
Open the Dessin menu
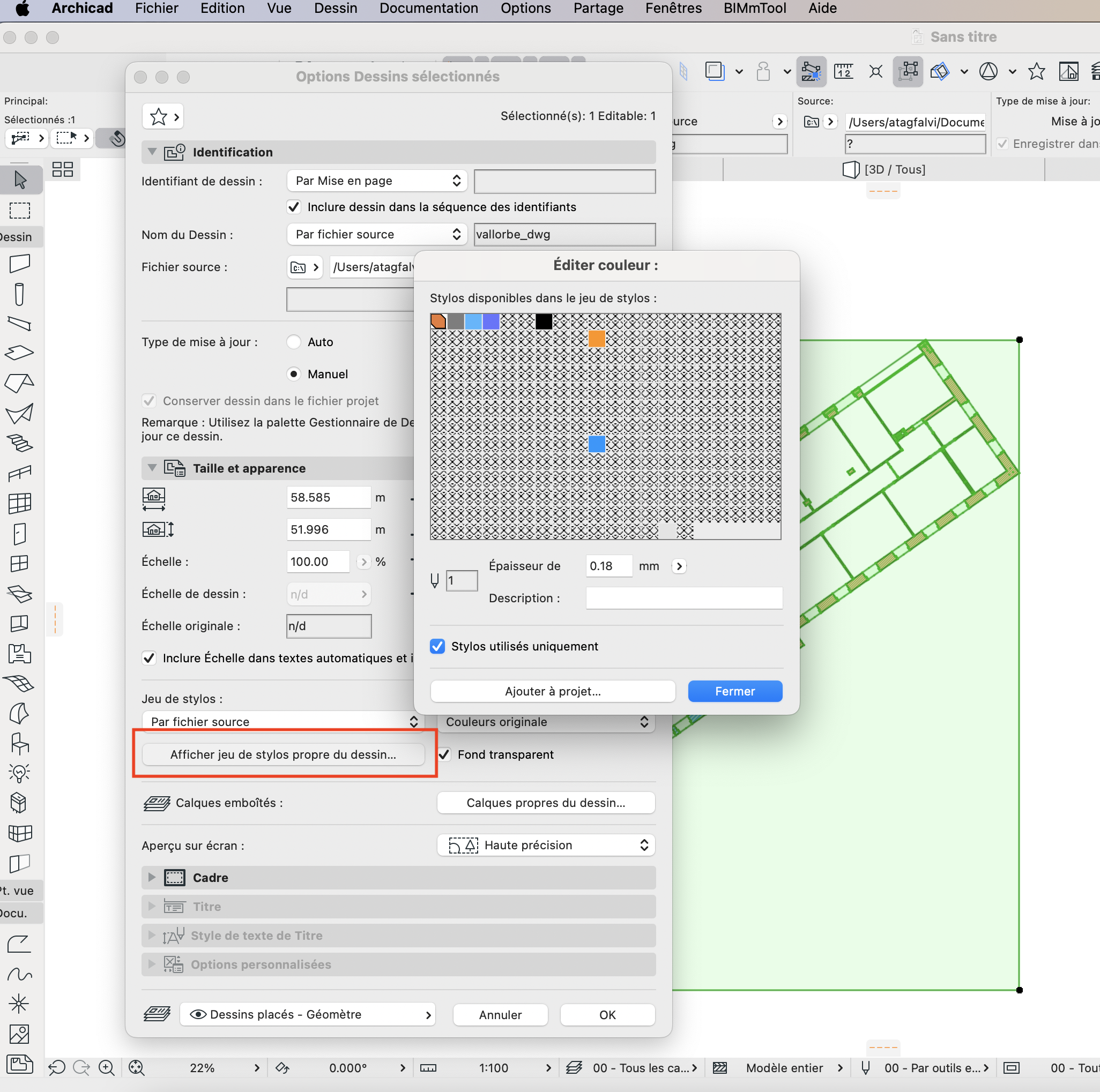click(336, 9)
